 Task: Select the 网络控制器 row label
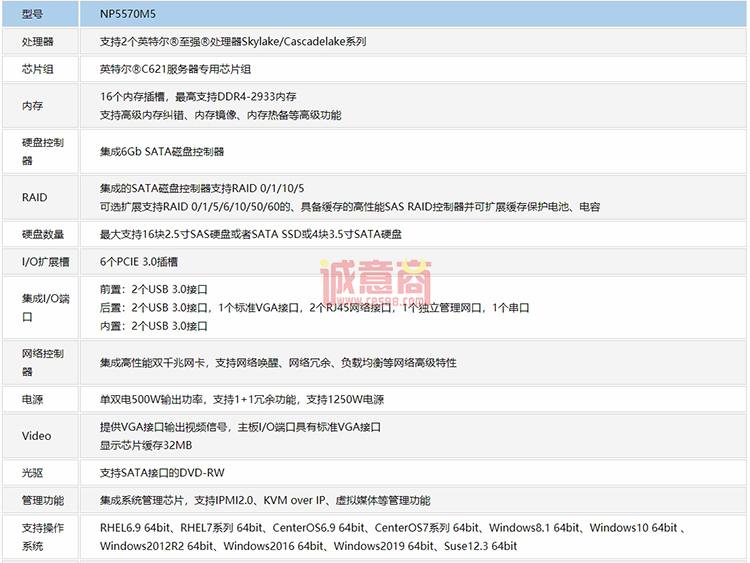[x=42, y=363]
